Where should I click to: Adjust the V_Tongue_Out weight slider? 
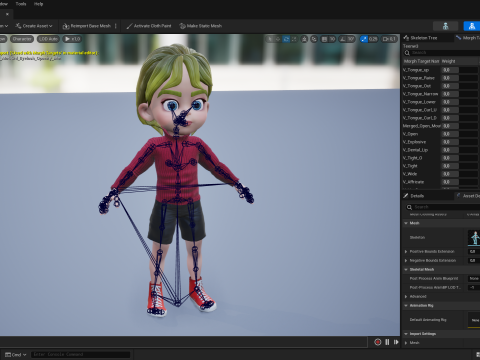pyautogui.click(x=460, y=86)
